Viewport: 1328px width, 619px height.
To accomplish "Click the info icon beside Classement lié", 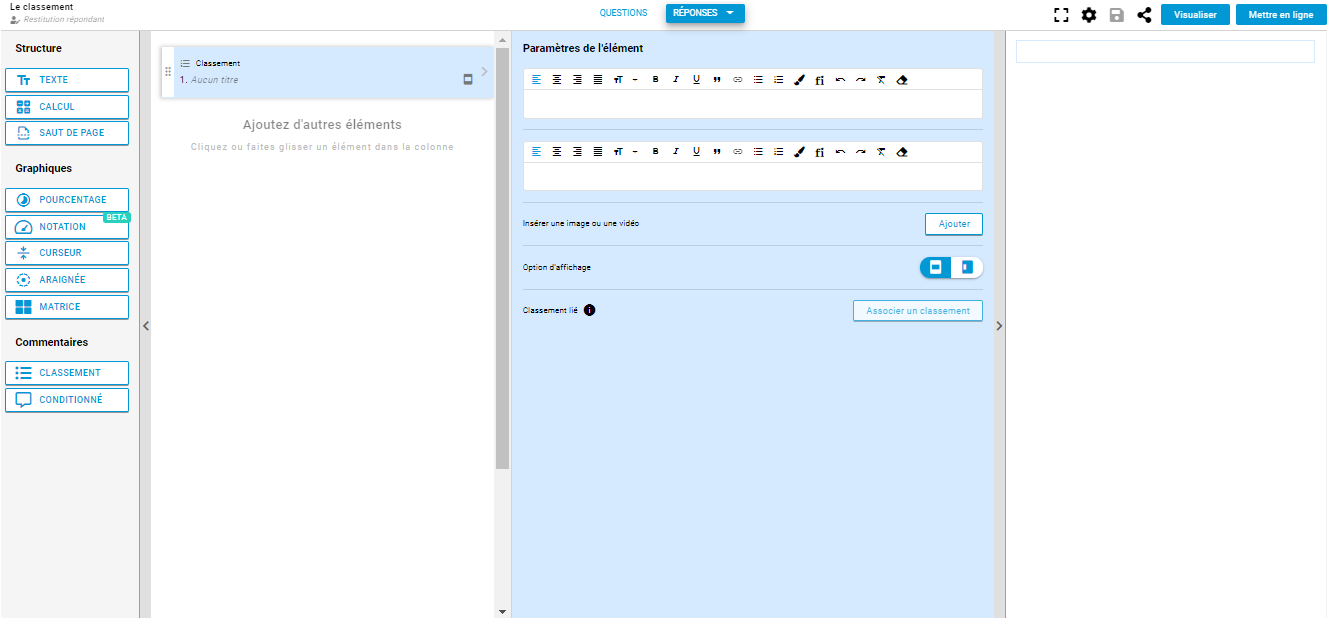I will (x=589, y=311).
